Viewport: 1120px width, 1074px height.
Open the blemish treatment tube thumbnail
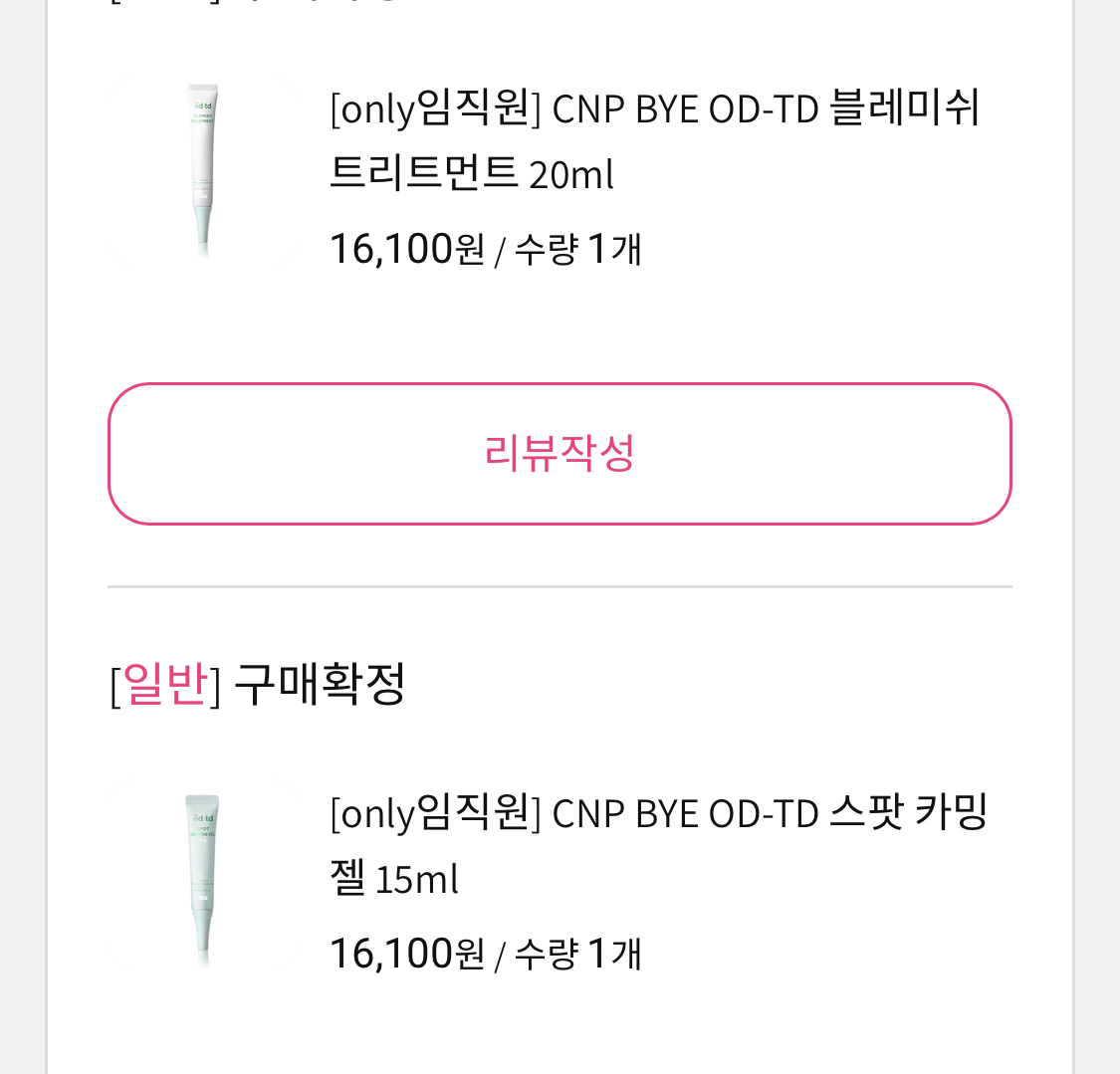click(203, 170)
